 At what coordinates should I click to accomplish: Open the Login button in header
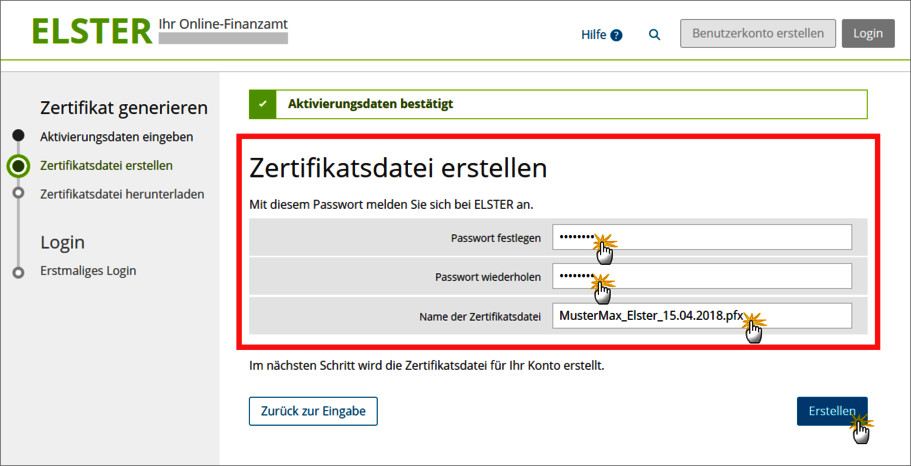(x=868, y=33)
